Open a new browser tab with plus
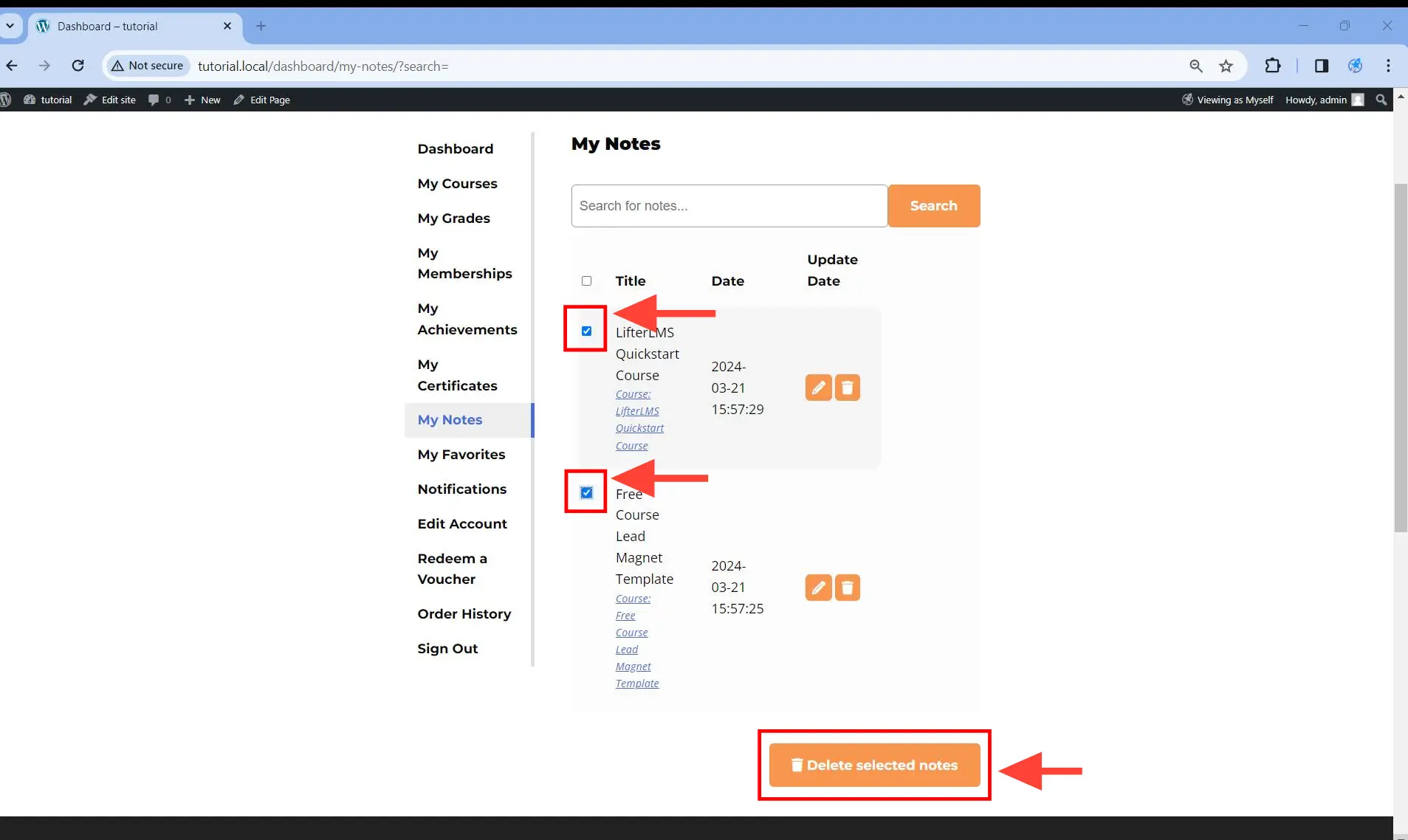Image resolution: width=1408 pixels, height=840 pixels. (x=261, y=26)
